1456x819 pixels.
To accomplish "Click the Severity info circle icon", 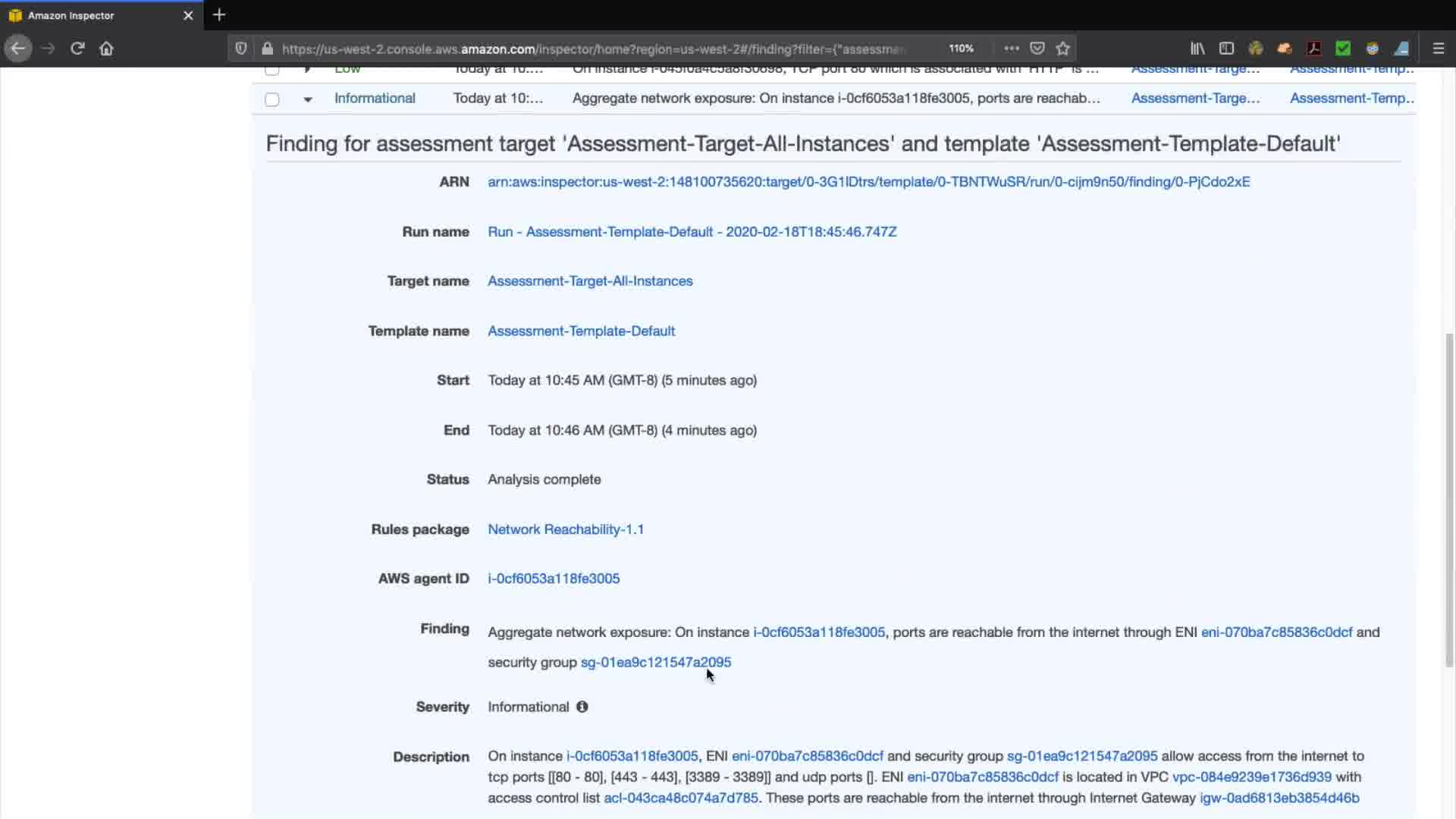I will 582,707.
